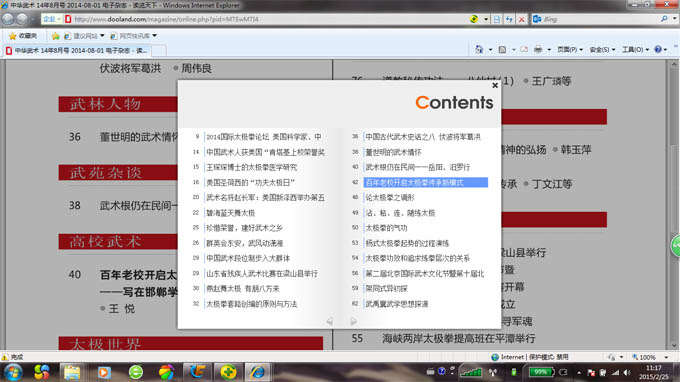
Task: Open the Favorites star button
Action: tap(23, 36)
